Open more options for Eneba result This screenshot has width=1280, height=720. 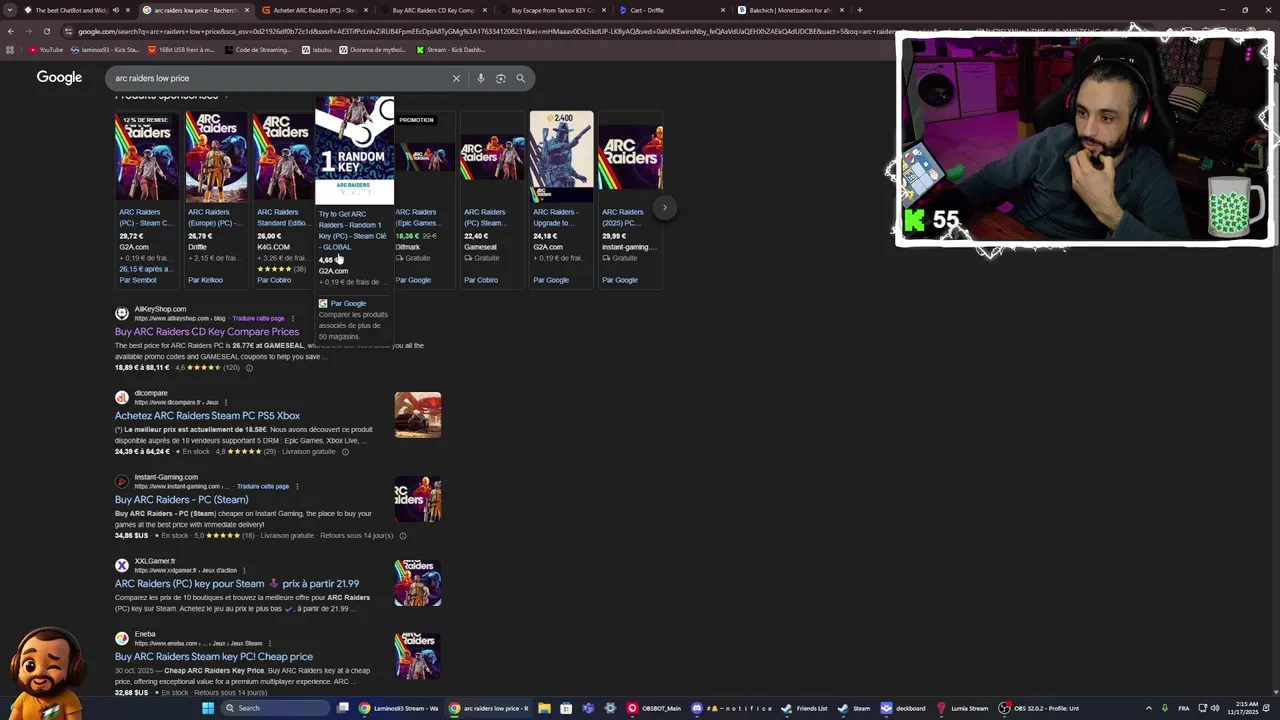pyautogui.click(x=269, y=643)
